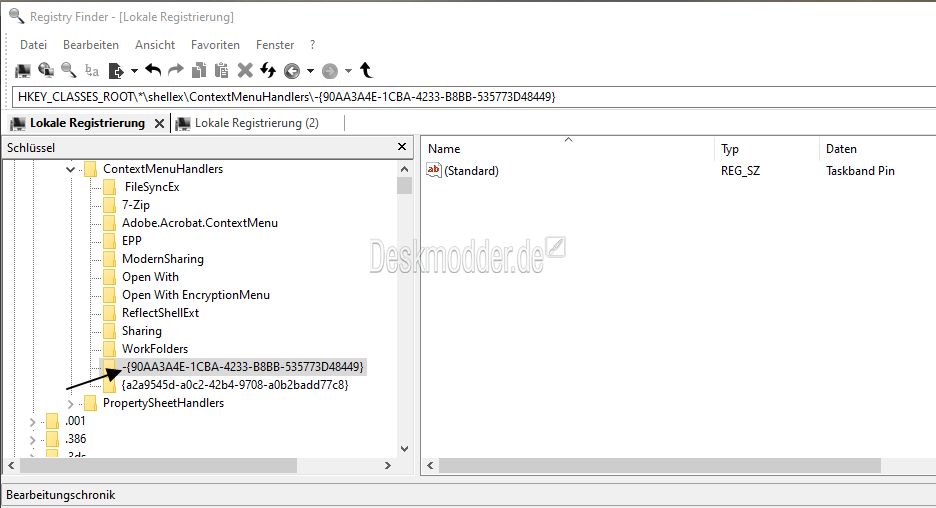Open the Ansicht menu
The height and width of the screenshot is (508, 936).
point(155,45)
